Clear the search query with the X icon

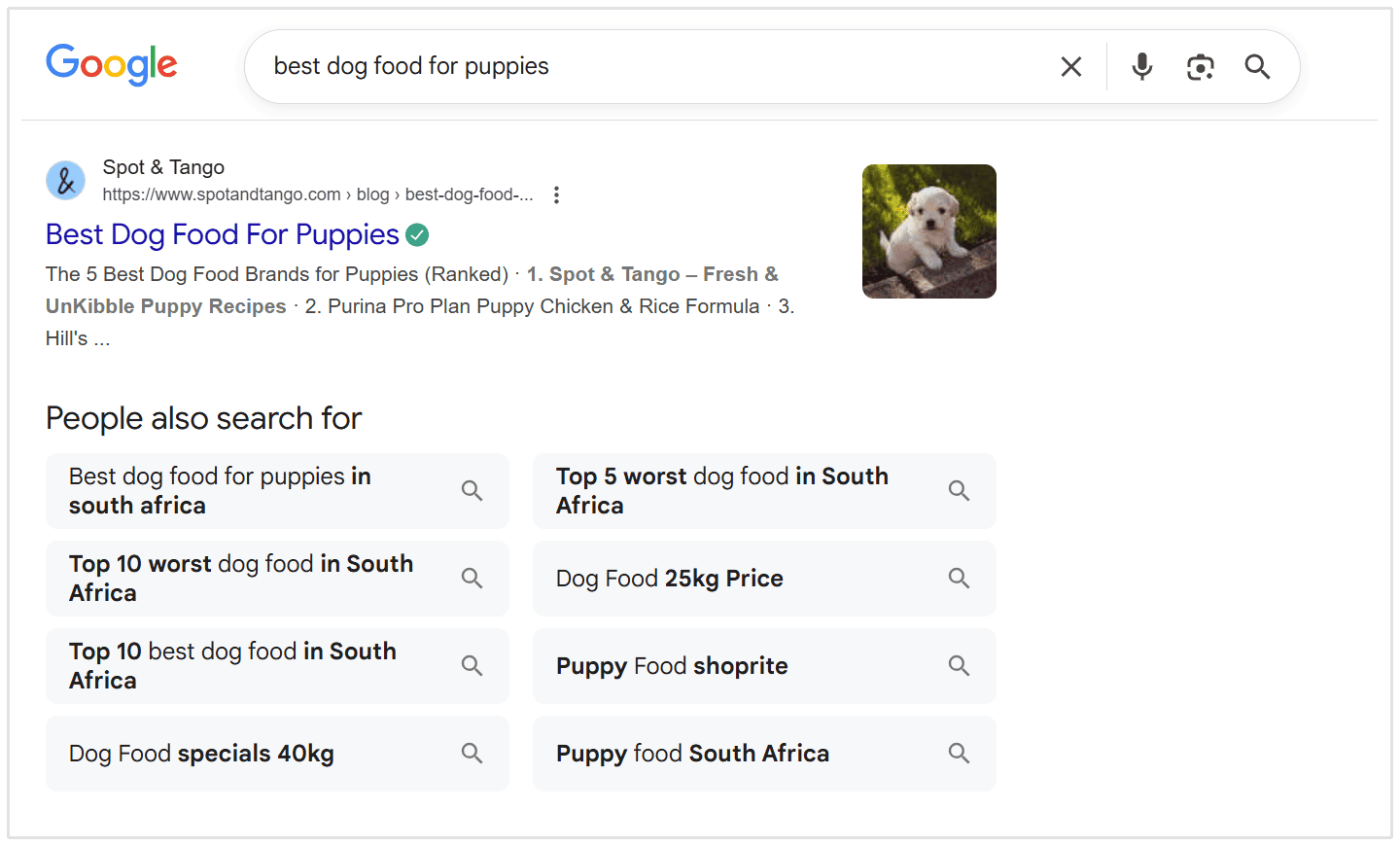[1070, 66]
